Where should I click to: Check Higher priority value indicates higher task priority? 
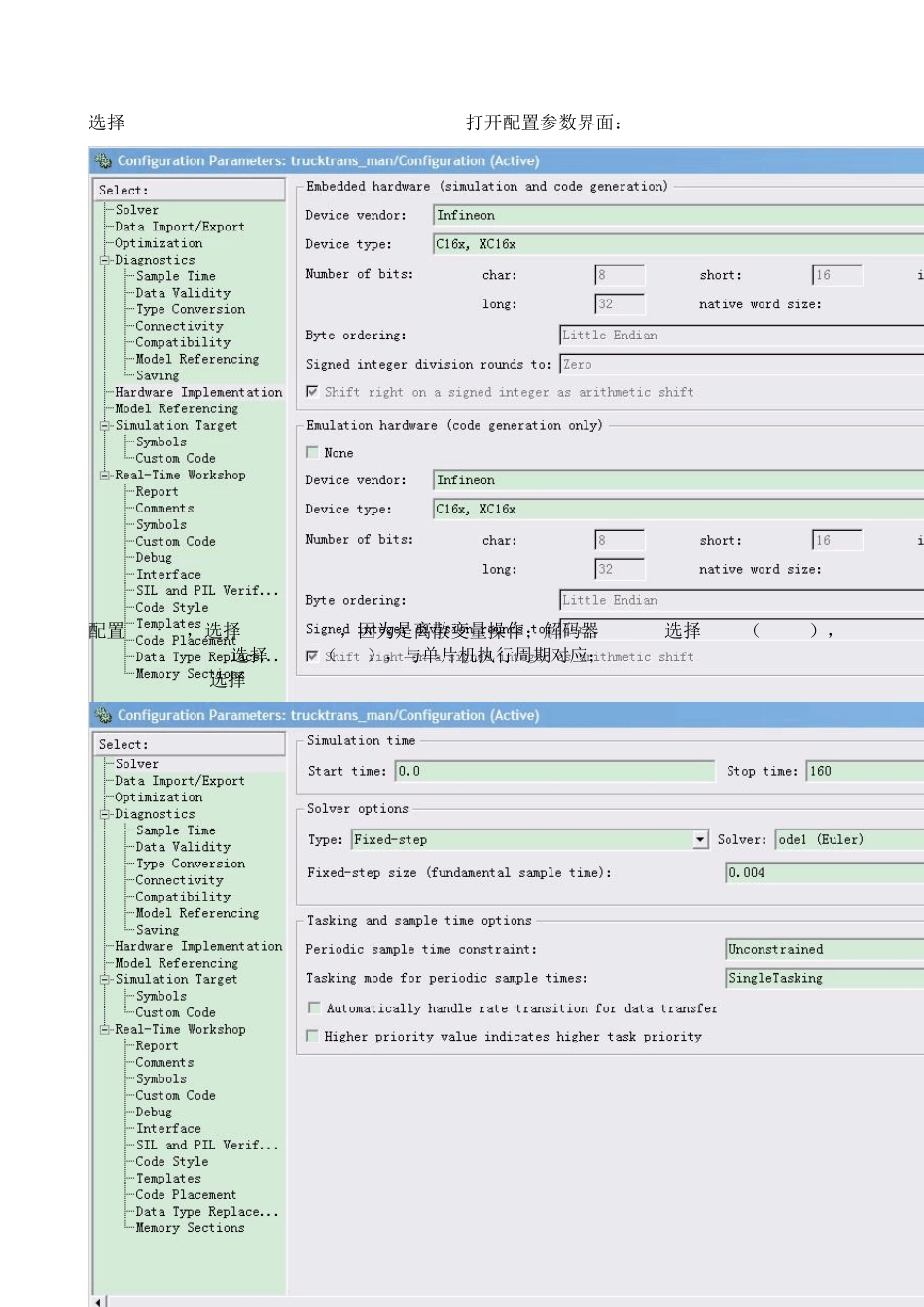point(312,1036)
